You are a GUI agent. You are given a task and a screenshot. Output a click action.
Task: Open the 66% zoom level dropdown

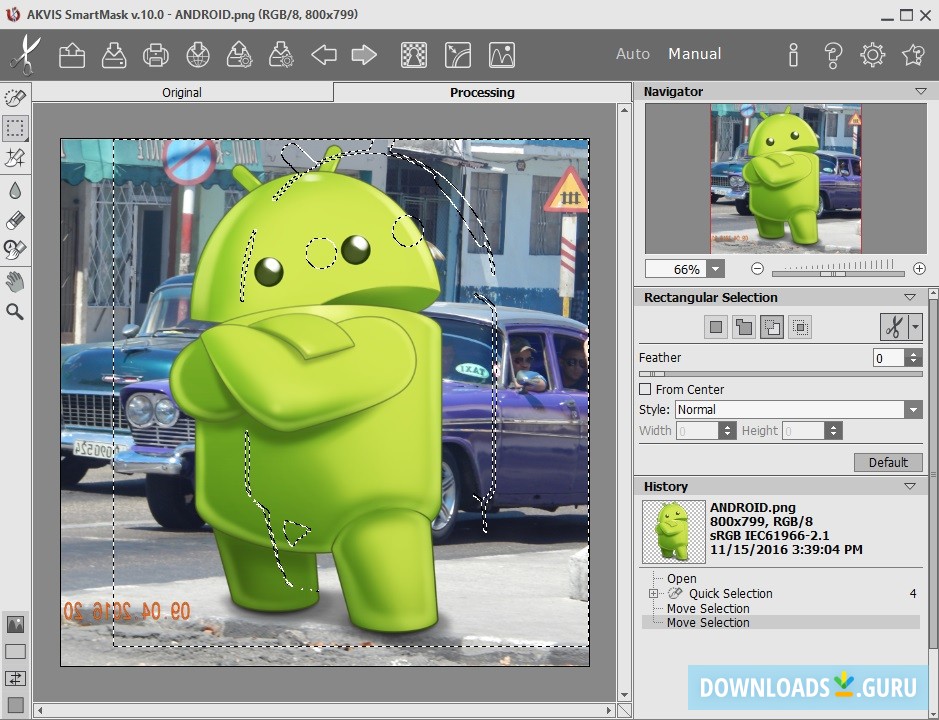(x=715, y=269)
